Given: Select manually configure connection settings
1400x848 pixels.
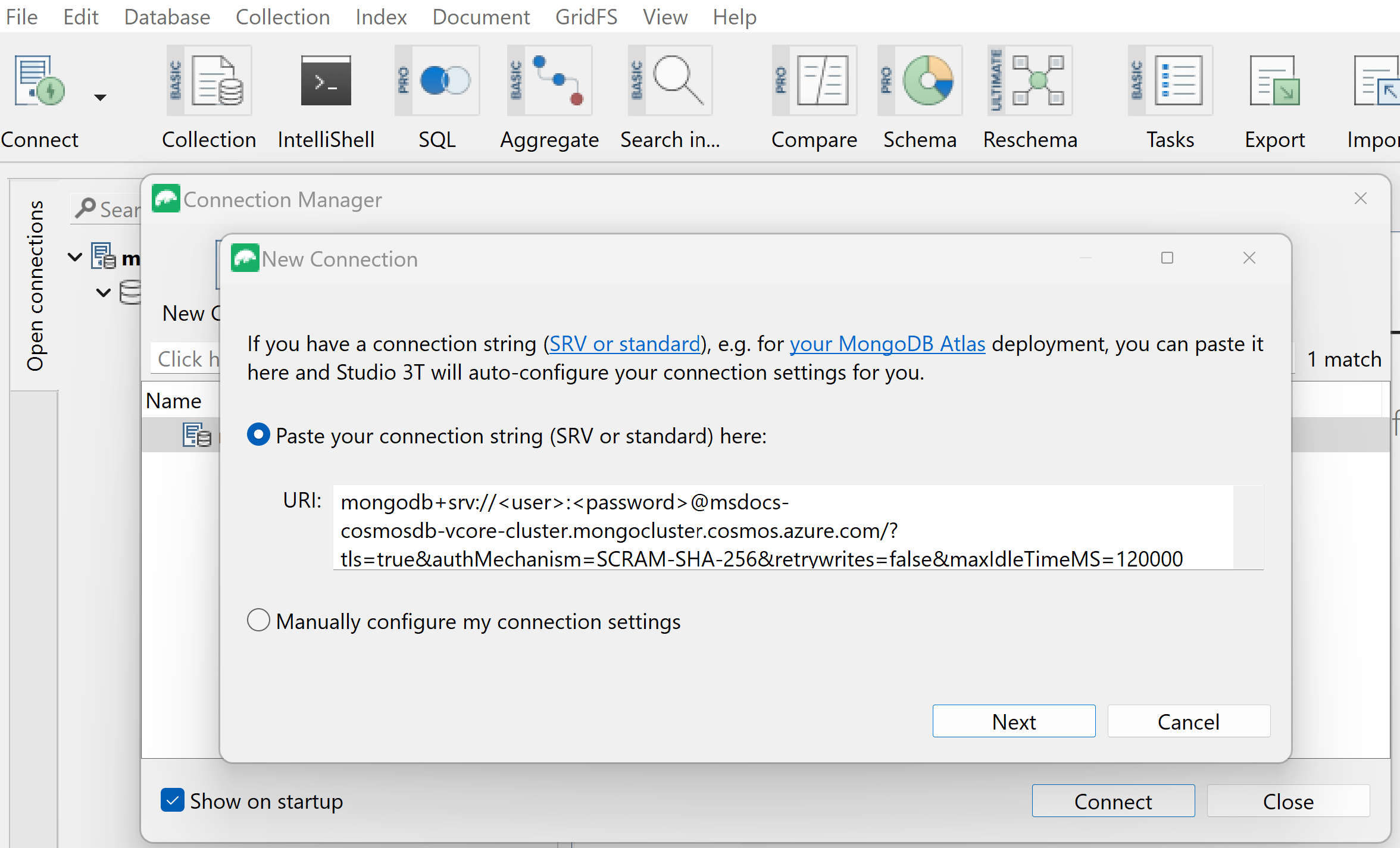Looking at the screenshot, I should tap(258, 620).
